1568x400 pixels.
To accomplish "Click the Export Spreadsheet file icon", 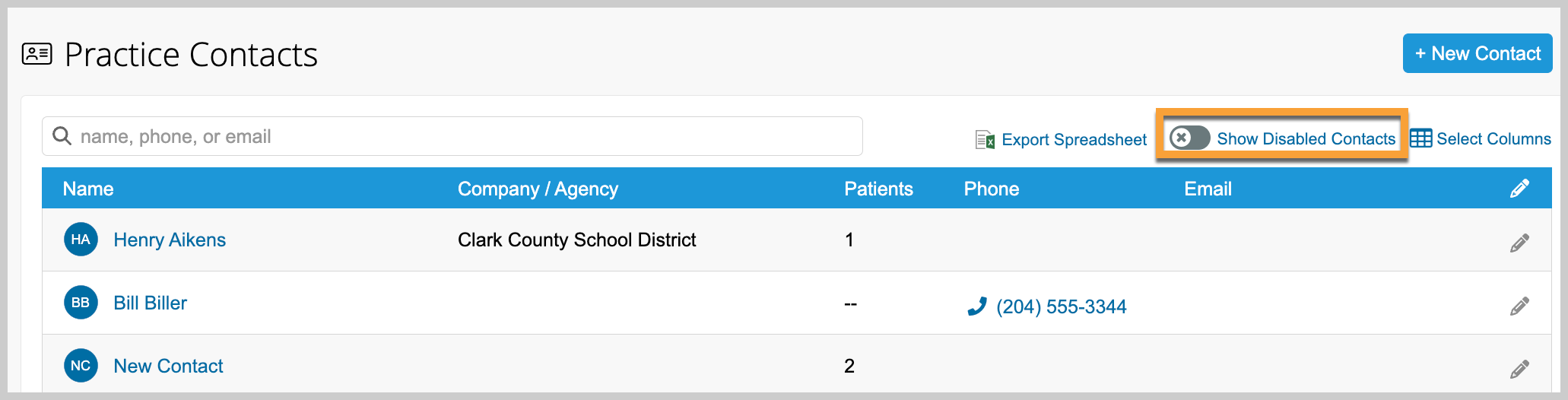I will click(x=985, y=140).
